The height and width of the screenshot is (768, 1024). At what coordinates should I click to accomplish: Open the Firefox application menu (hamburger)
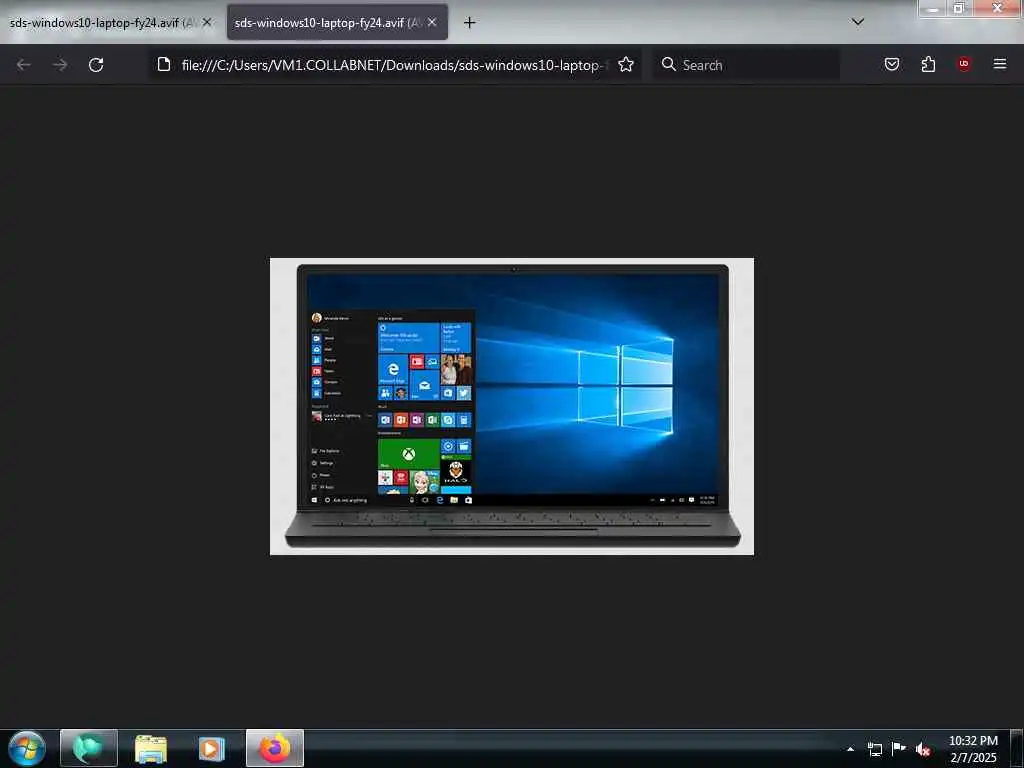(x=1000, y=64)
